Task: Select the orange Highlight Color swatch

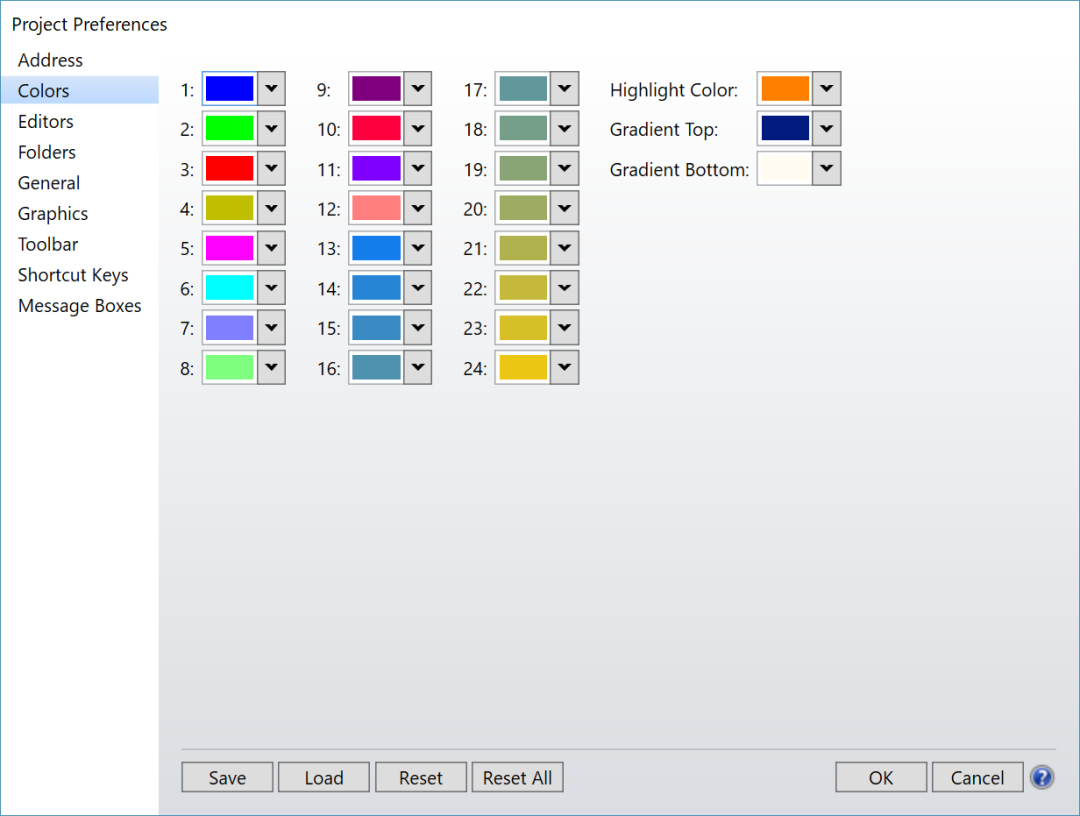Action: click(784, 89)
